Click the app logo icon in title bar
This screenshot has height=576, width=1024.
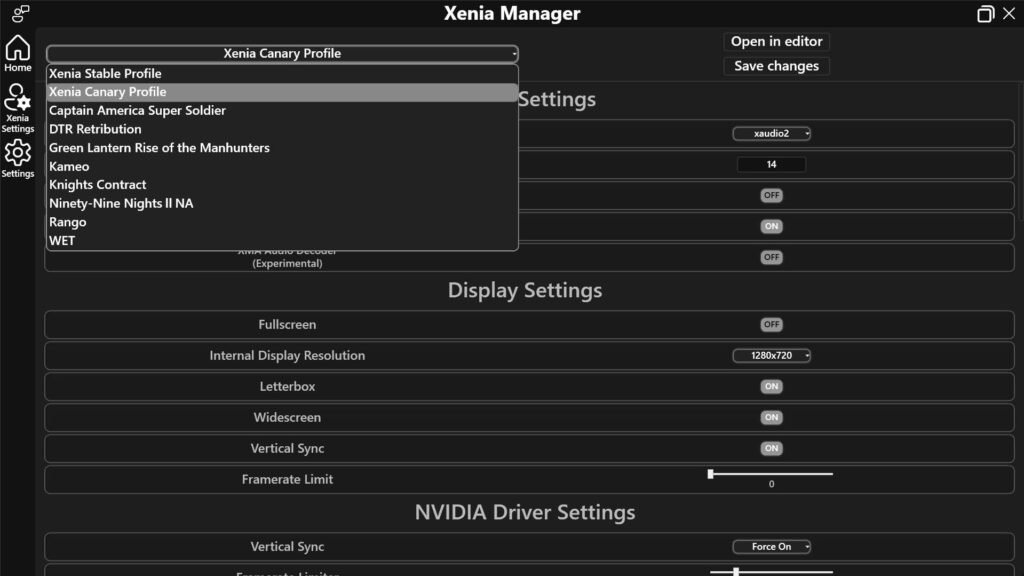pos(20,13)
